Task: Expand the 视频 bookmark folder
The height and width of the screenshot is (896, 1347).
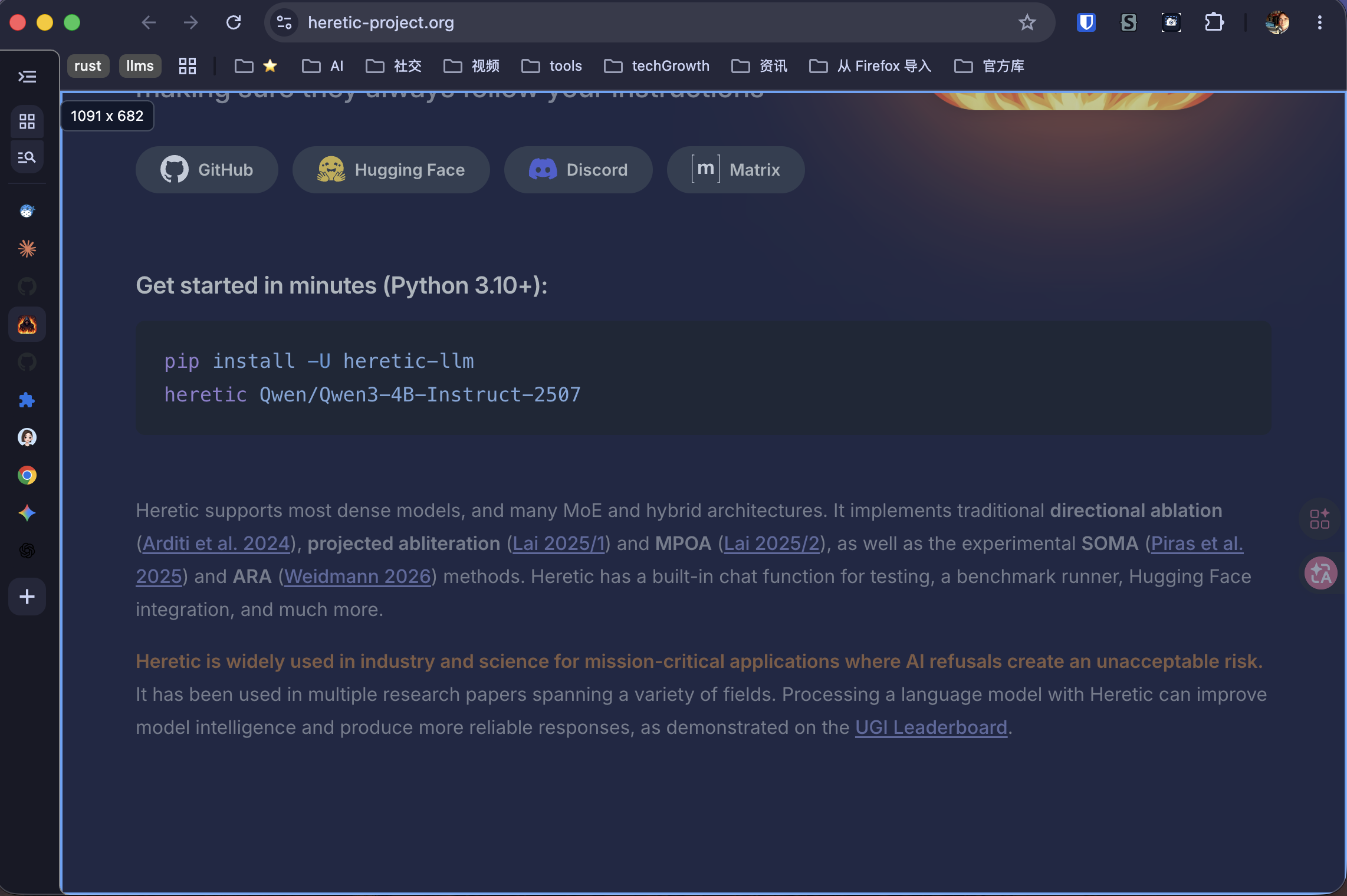Action: click(472, 66)
